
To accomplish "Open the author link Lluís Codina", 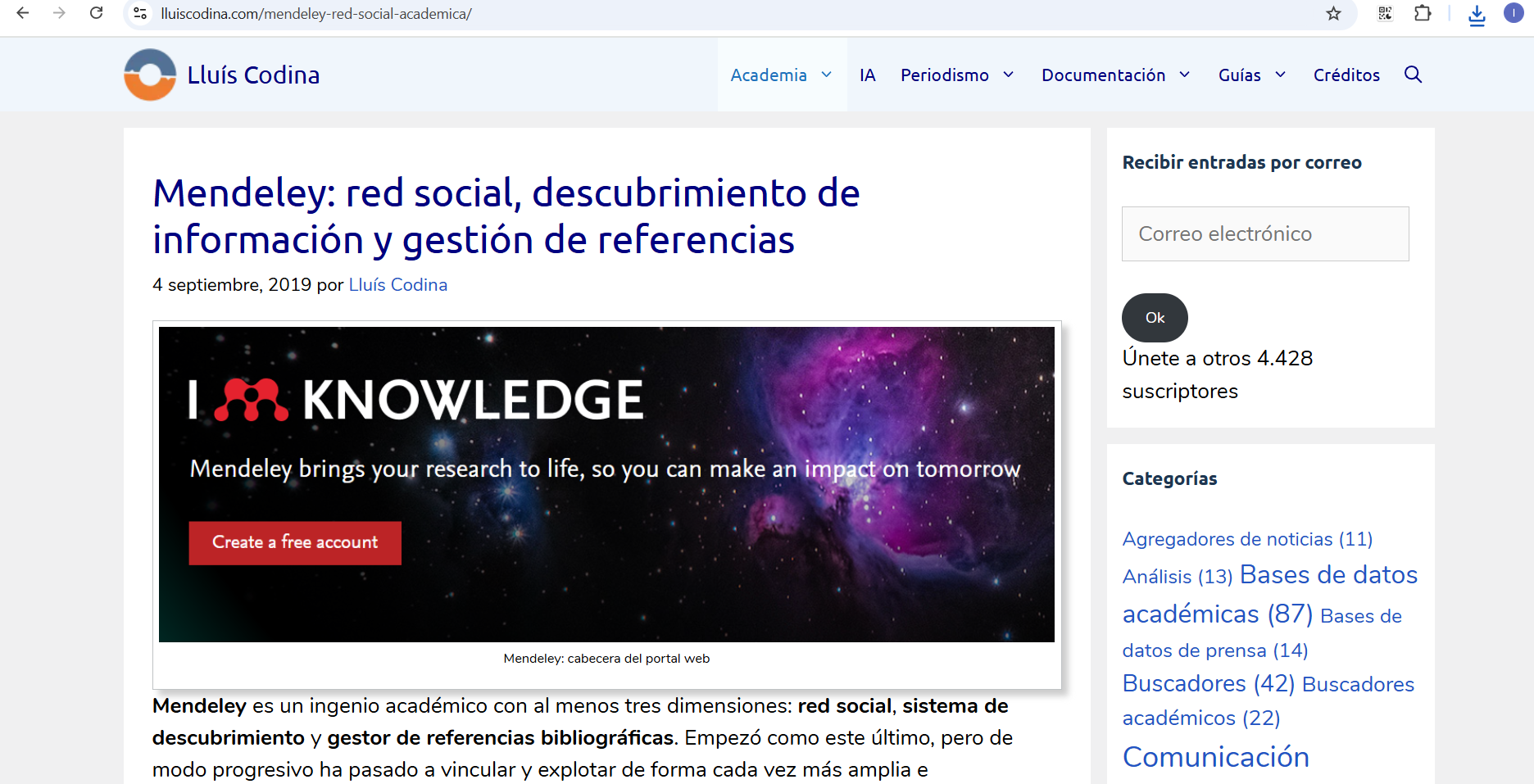I will [x=397, y=284].
